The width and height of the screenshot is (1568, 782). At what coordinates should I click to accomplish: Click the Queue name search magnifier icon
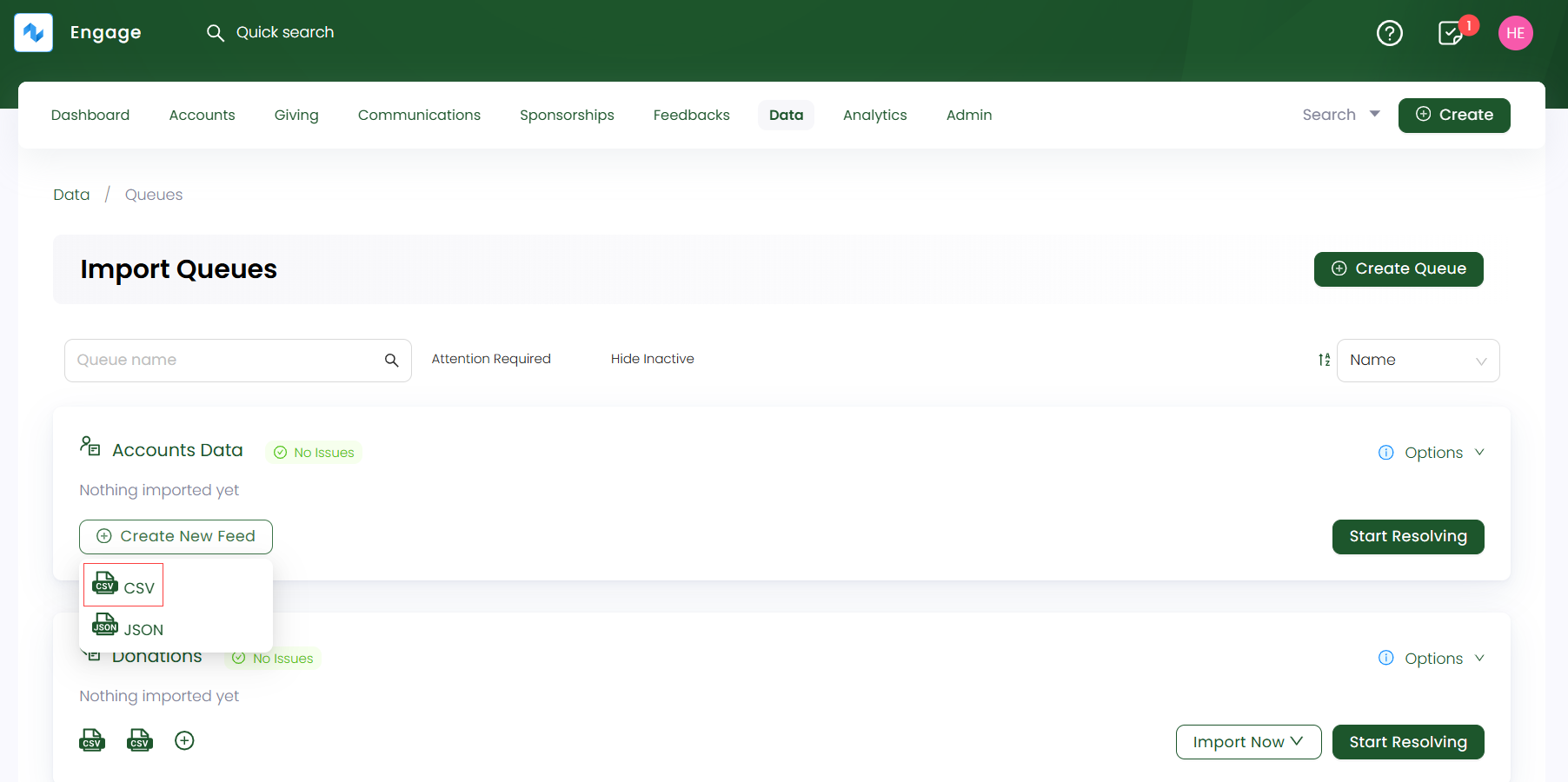click(392, 361)
